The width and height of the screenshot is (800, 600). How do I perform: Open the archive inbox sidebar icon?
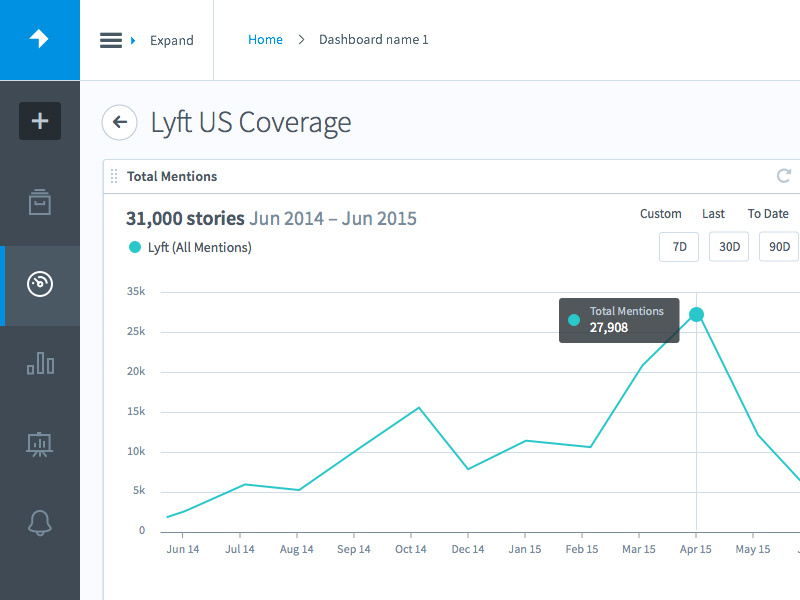pyautogui.click(x=39, y=201)
